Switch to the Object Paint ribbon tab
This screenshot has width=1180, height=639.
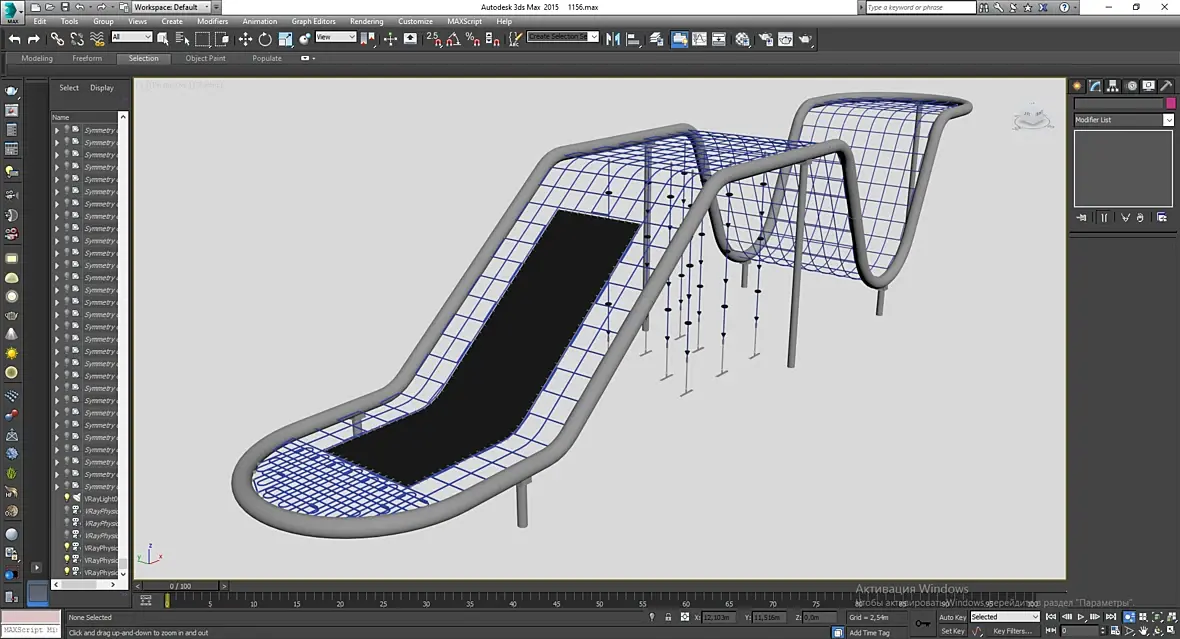click(x=205, y=58)
